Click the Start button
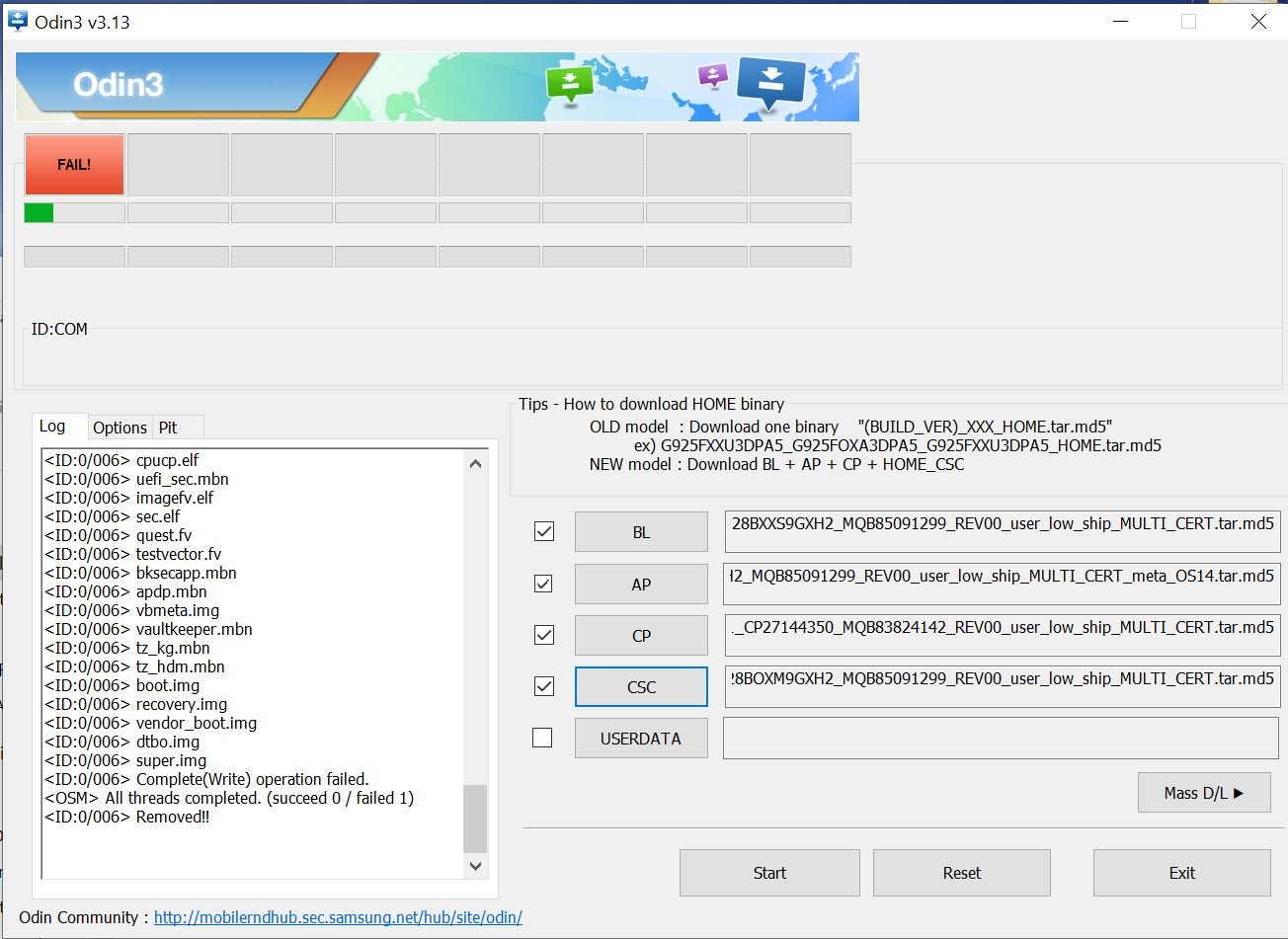The height and width of the screenshot is (939, 1288). [769, 873]
